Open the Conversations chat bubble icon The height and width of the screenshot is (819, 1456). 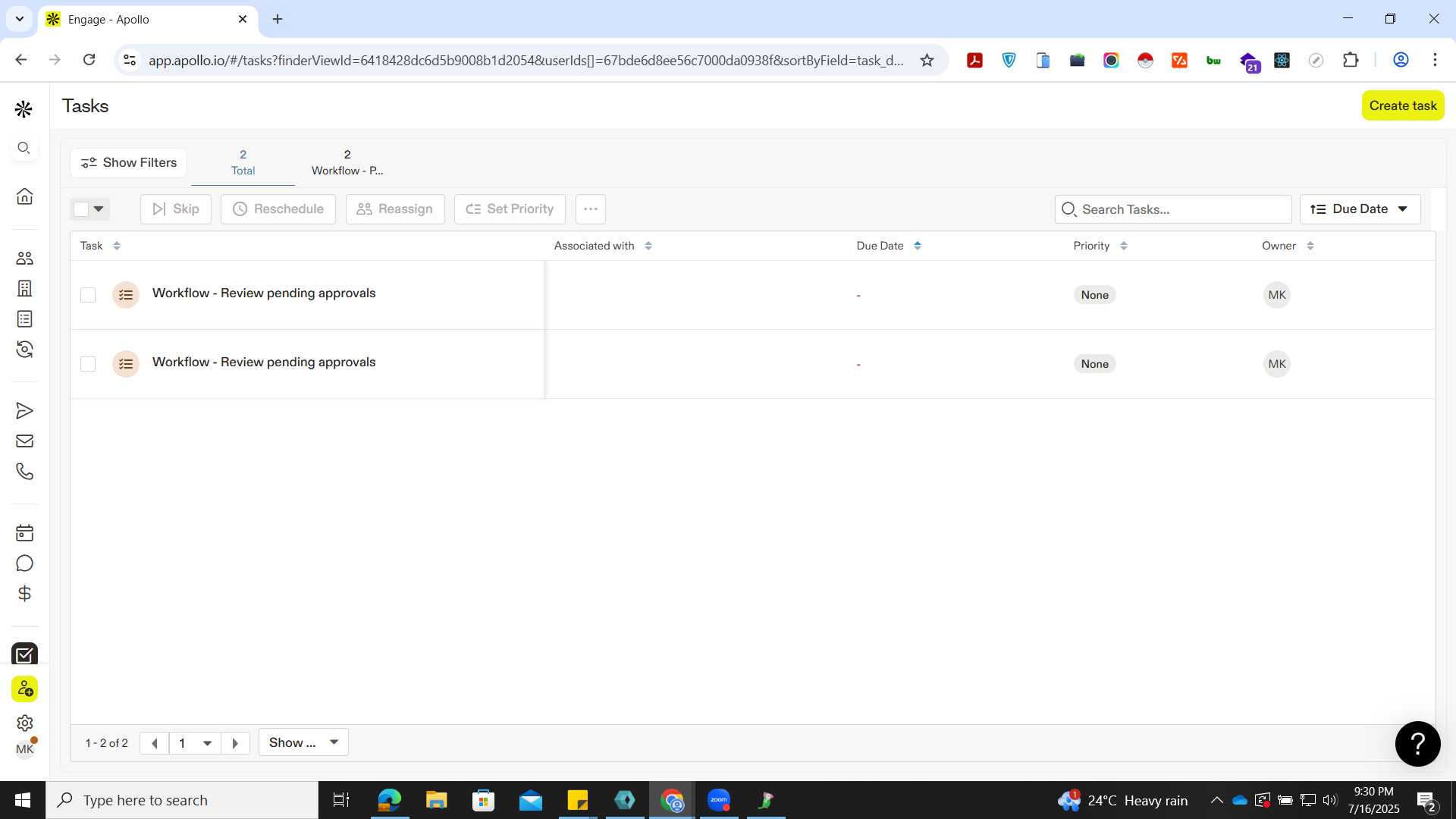point(24,563)
